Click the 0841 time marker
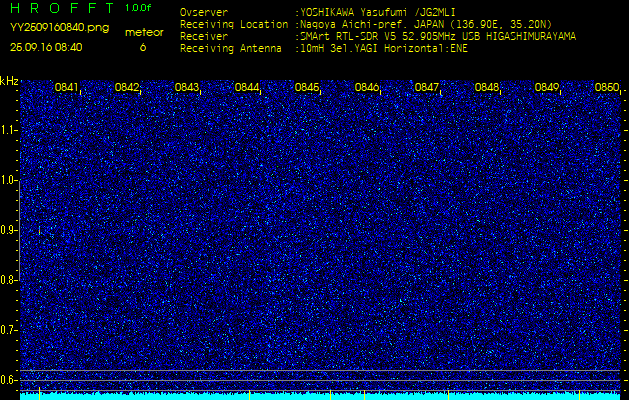 coord(66,88)
